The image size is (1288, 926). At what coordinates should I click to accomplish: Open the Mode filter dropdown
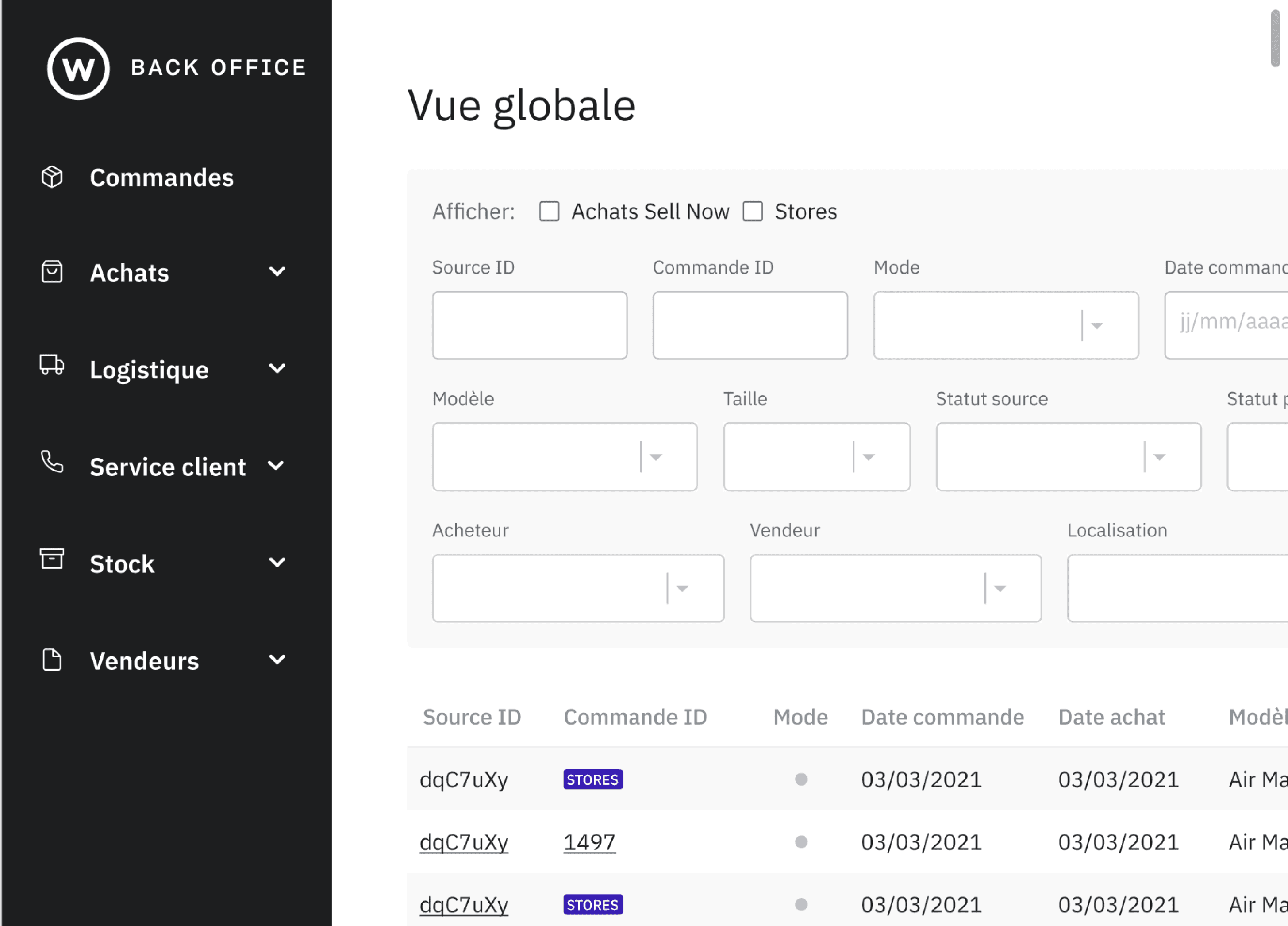click(x=1005, y=325)
